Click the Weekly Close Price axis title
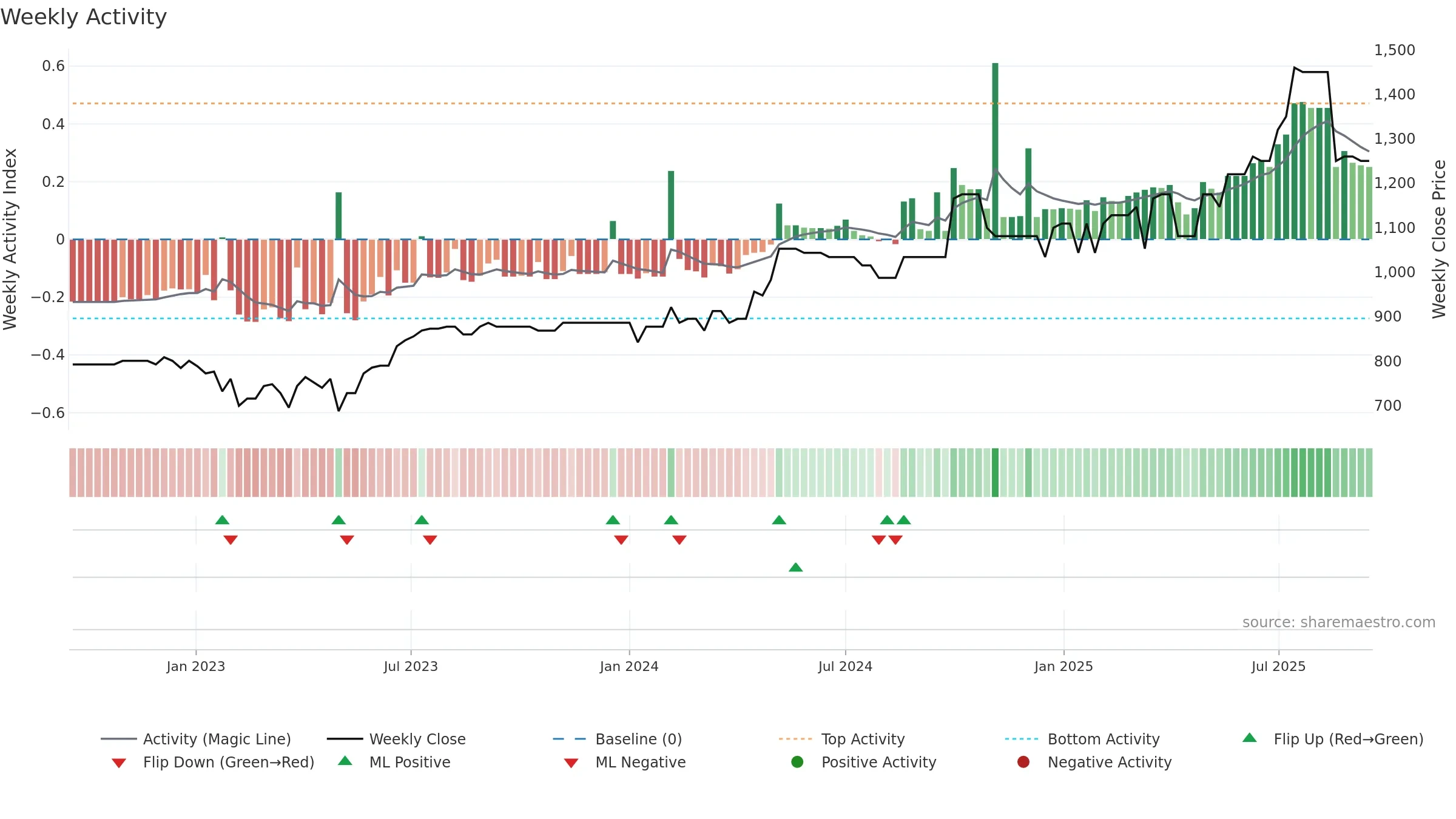 pyautogui.click(x=1439, y=239)
